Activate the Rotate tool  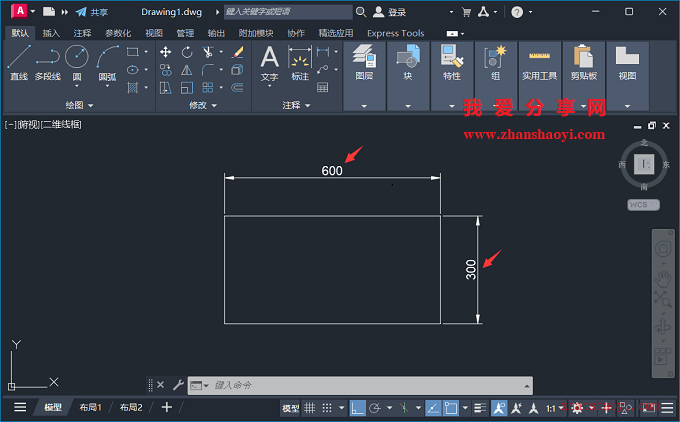tap(187, 52)
